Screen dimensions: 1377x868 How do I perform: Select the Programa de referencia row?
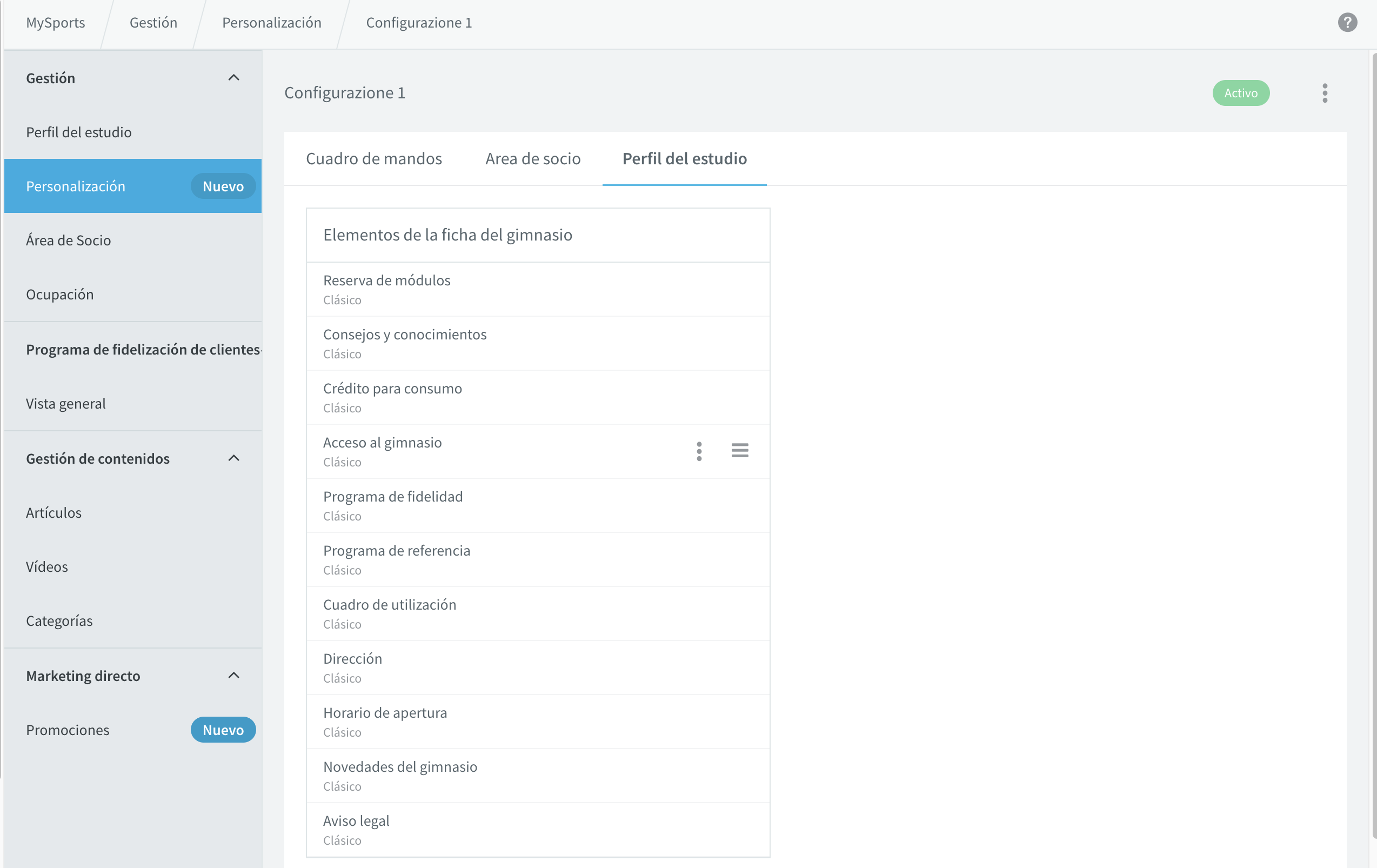538,559
